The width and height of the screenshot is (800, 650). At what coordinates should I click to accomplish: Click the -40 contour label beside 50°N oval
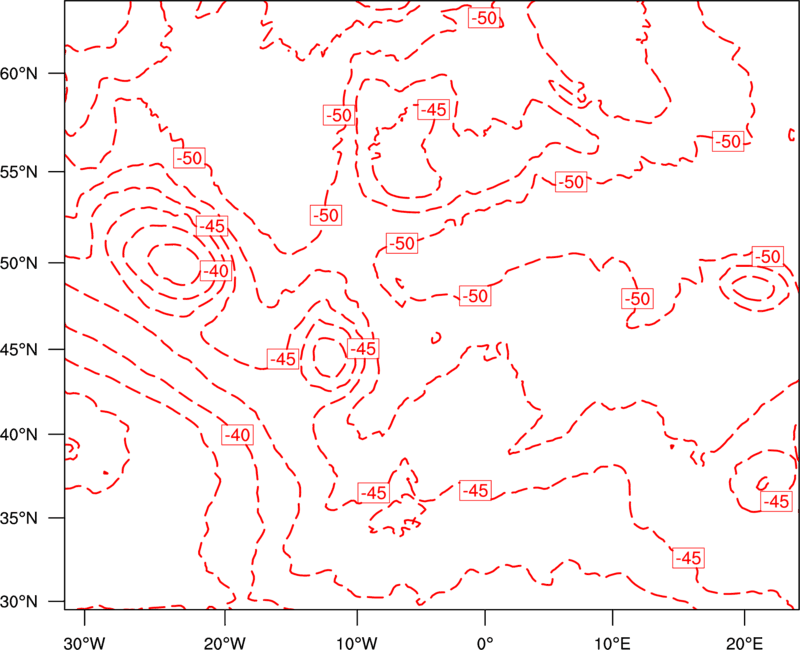pyautogui.click(x=216, y=271)
